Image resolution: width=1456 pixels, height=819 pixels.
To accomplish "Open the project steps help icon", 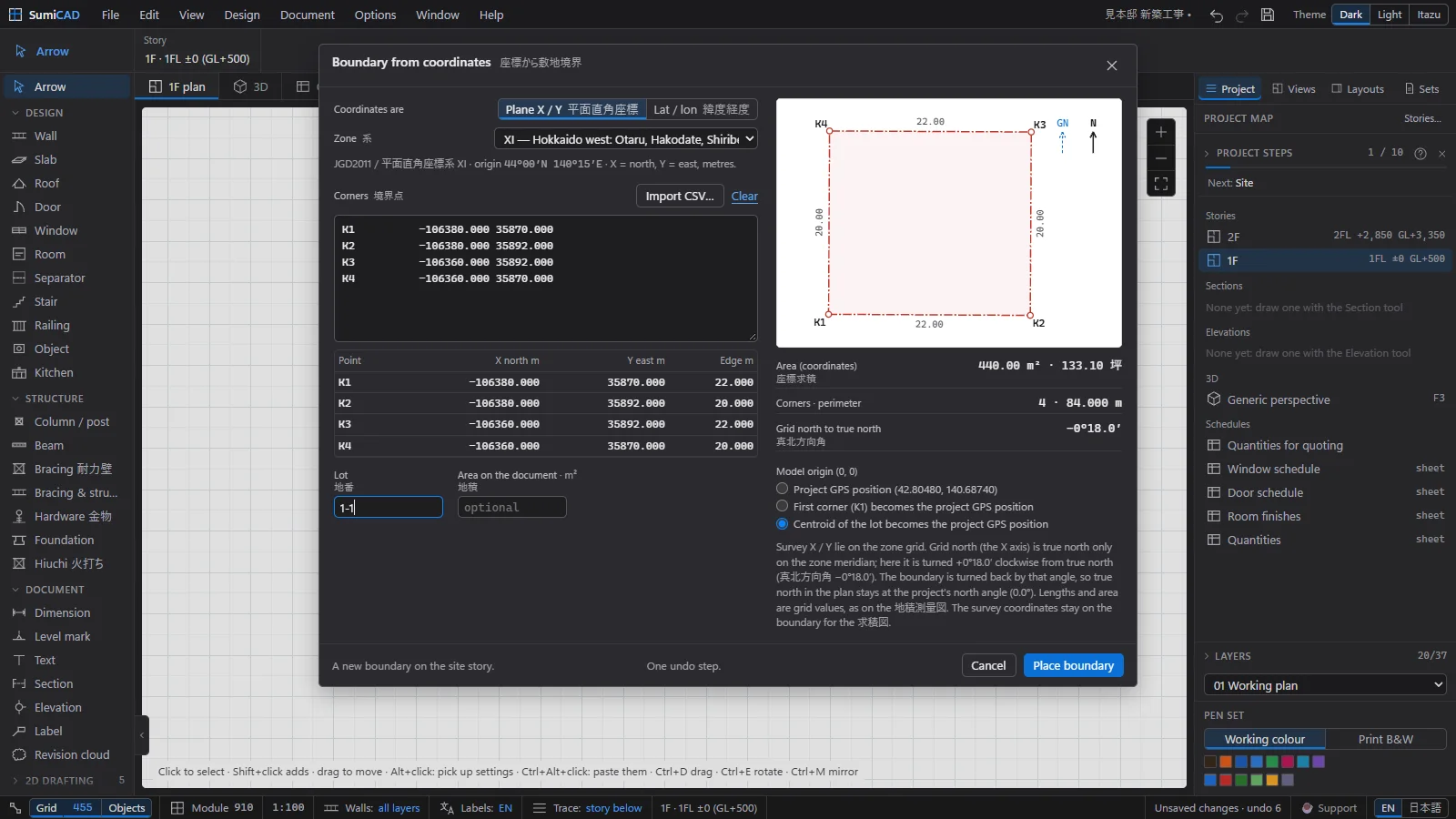I will 1421,154.
